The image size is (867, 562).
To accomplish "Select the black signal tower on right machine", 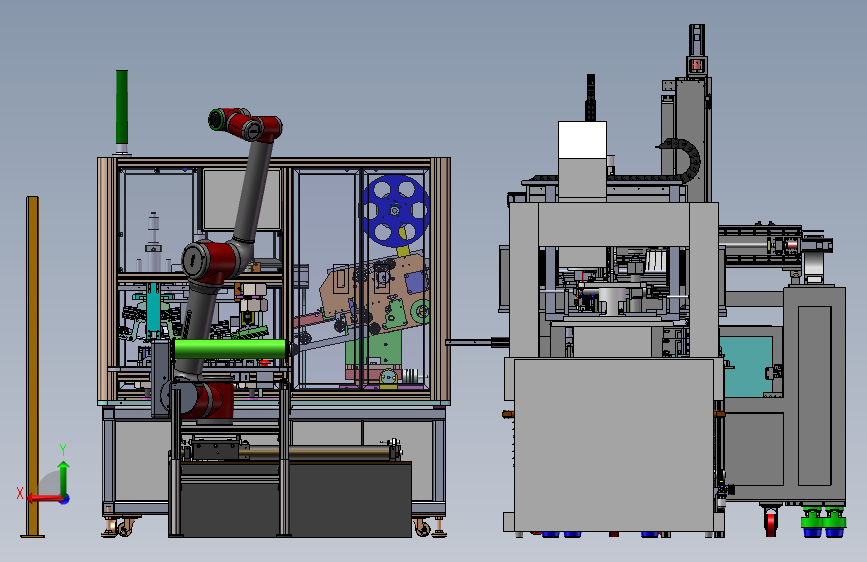I will click(591, 97).
